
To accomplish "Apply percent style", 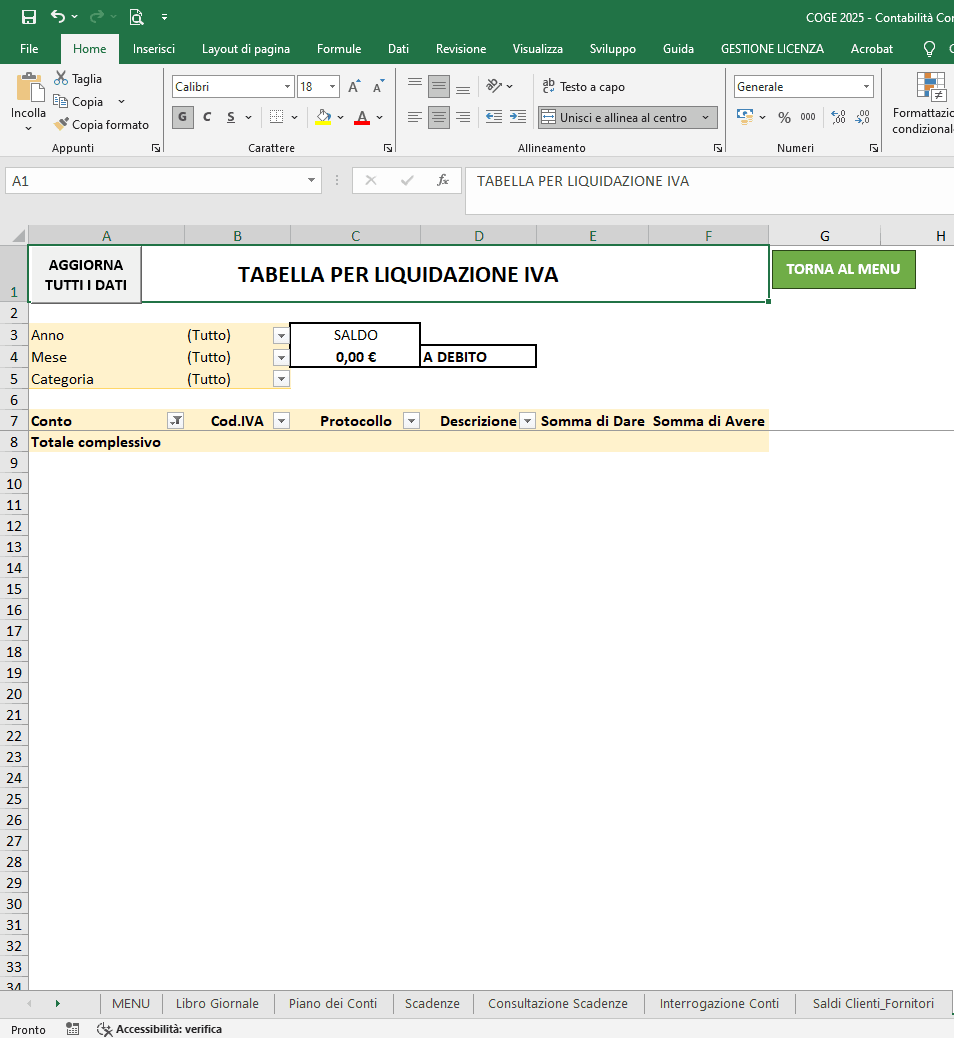I will [x=785, y=117].
